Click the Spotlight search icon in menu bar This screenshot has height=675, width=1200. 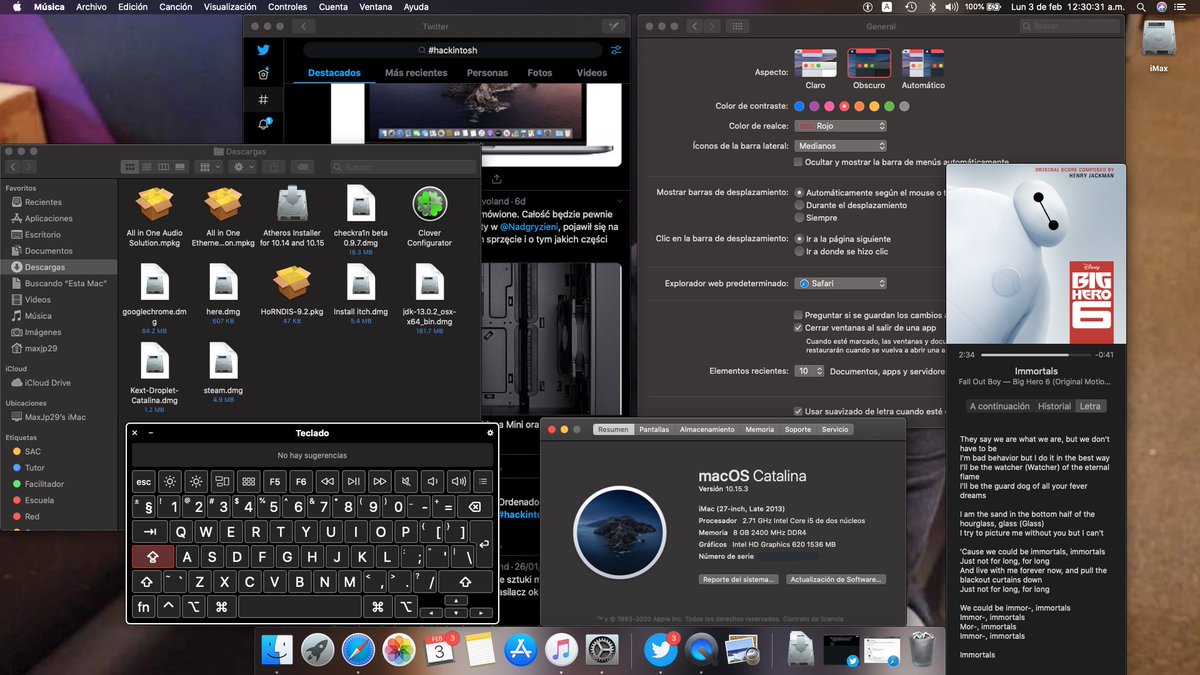(1142, 7)
